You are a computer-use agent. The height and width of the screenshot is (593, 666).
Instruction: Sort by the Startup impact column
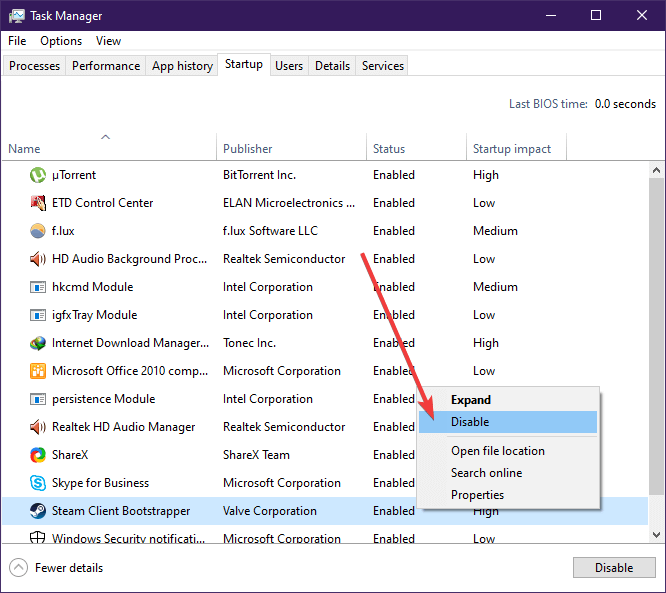pos(511,149)
